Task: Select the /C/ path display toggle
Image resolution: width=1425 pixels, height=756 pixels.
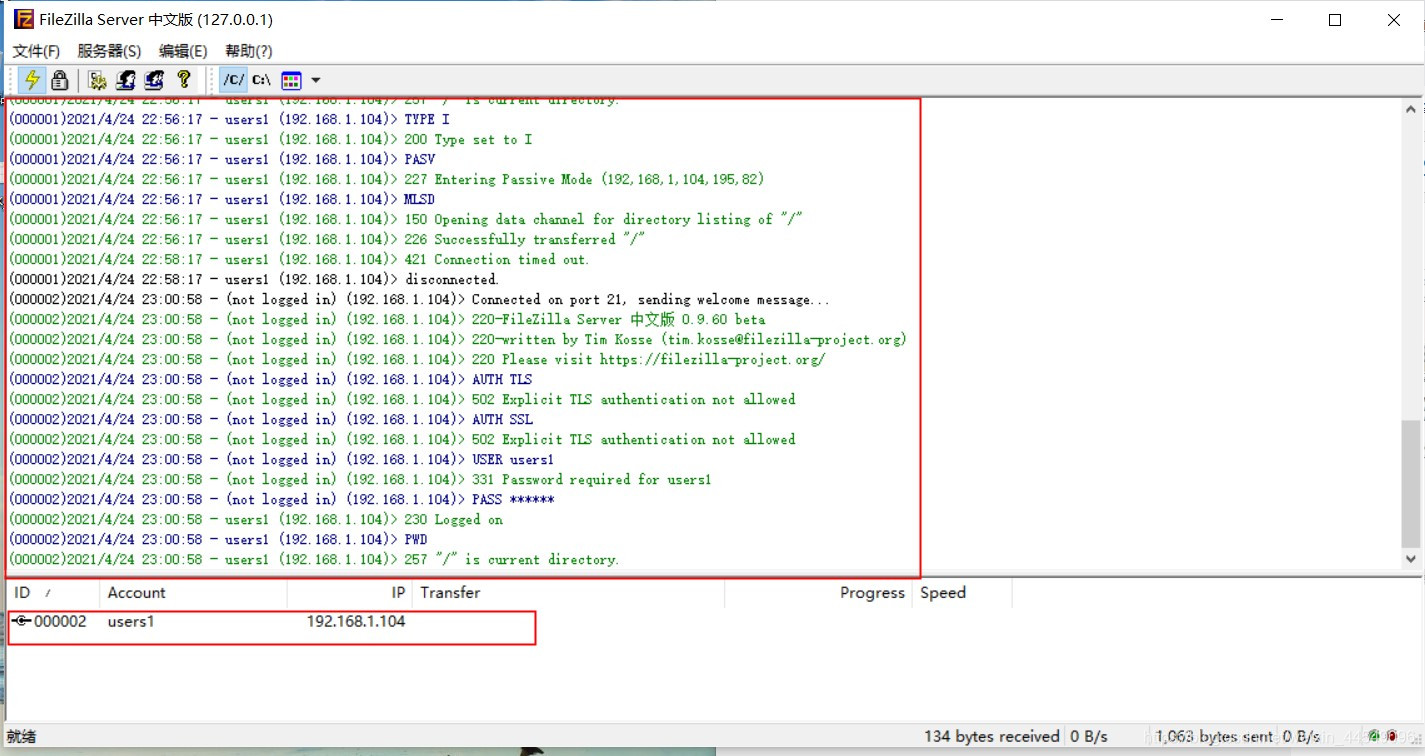Action: pos(233,80)
